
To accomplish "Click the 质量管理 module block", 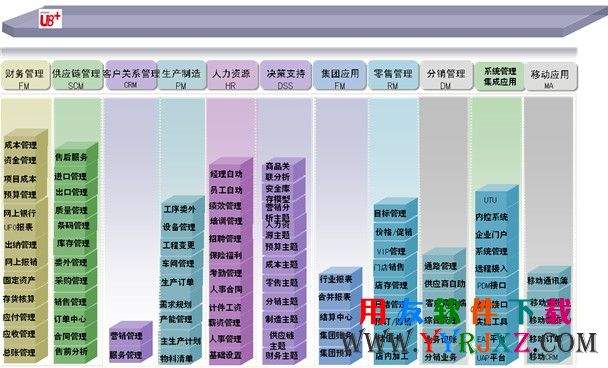I will coord(71,210).
